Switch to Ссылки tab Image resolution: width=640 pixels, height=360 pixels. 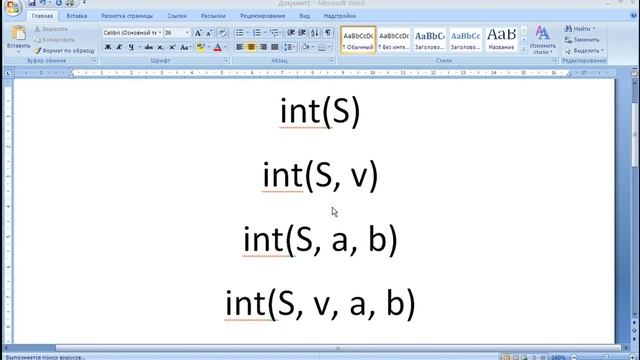tap(177, 16)
